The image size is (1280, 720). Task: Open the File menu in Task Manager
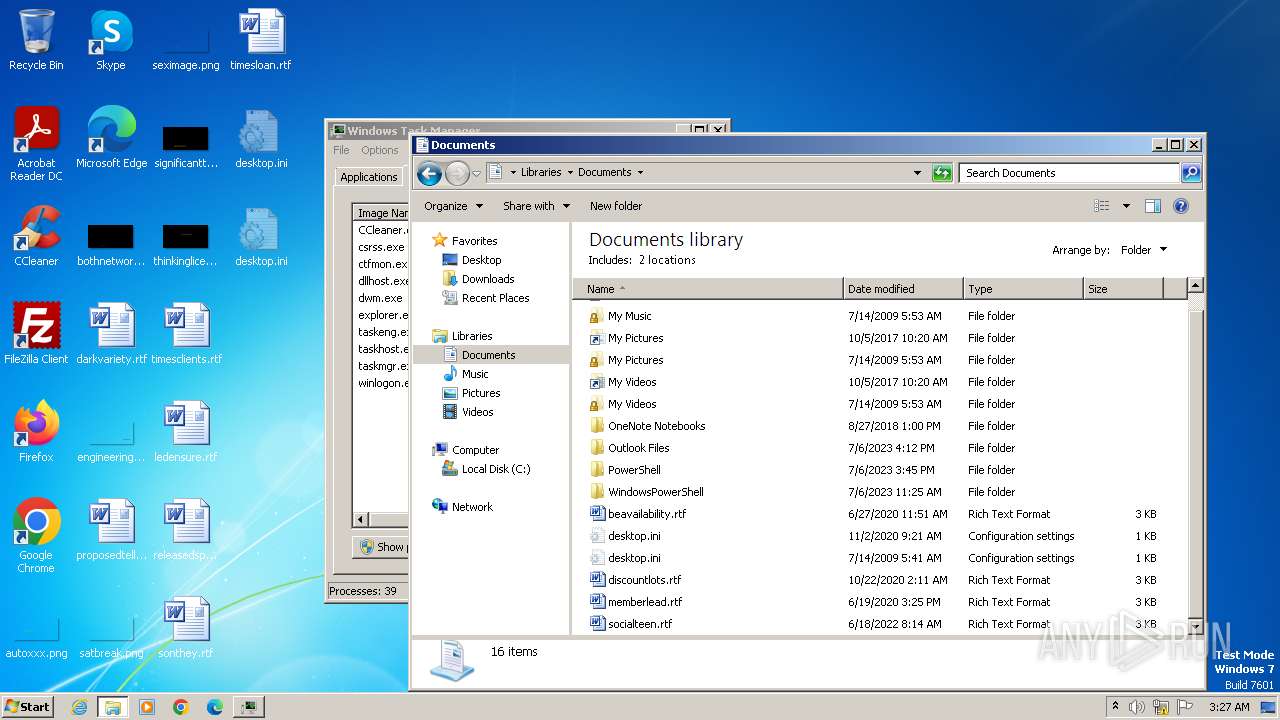pos(341,150)
